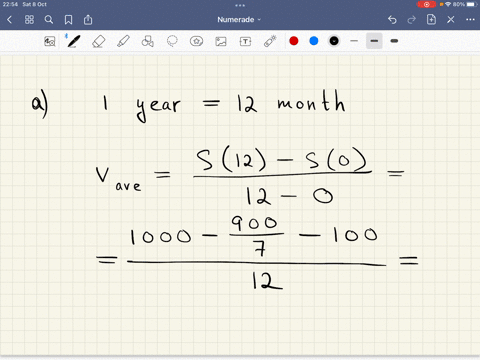The image size is (480, 360).
Task: Tap the screen recording indicator
Action: (426, 4)
